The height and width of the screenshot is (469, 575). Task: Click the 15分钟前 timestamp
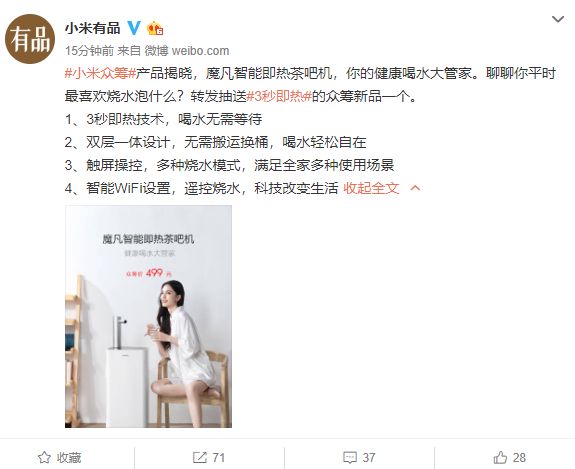click(89, 51)
